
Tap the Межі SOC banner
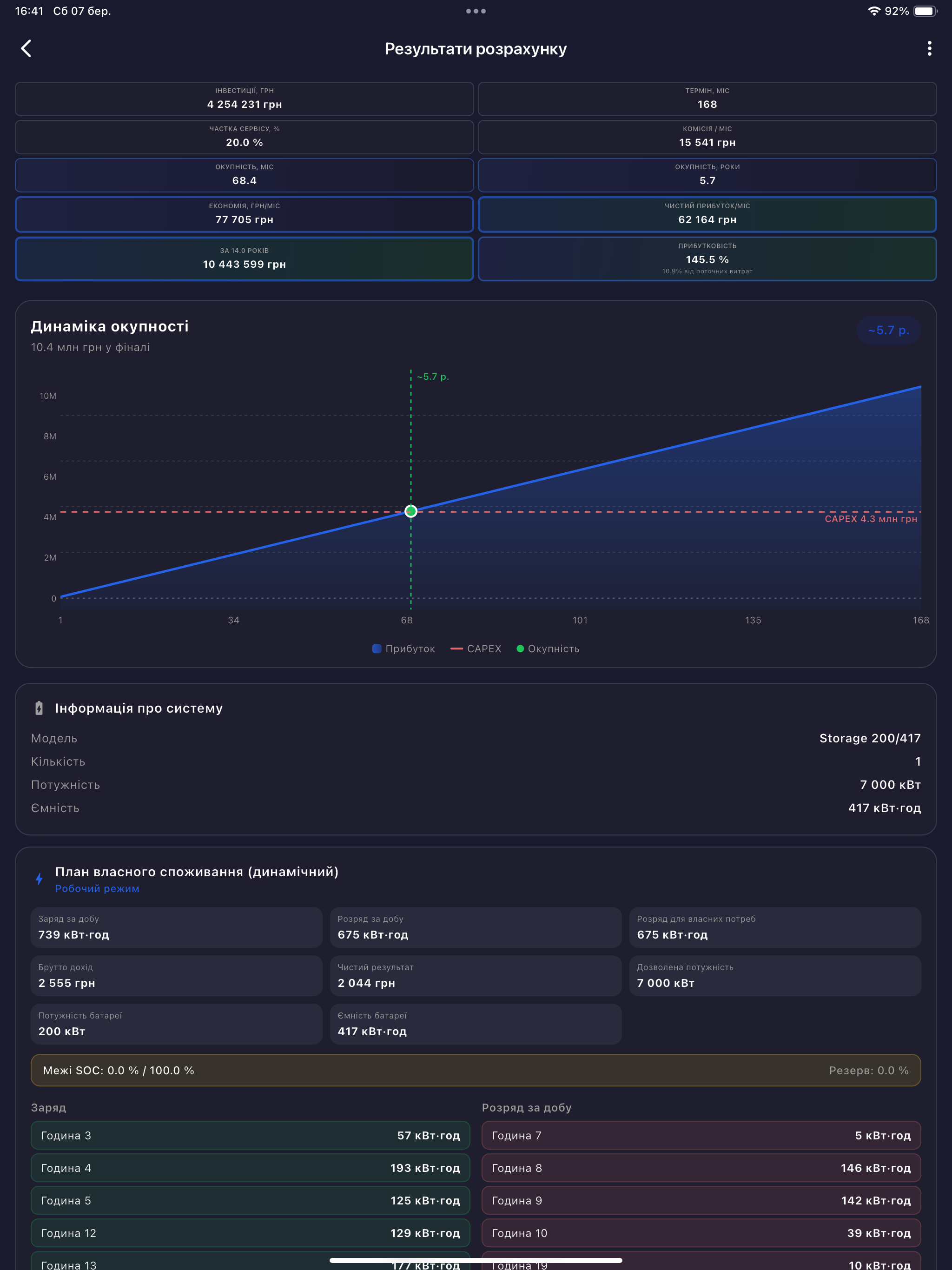pos(476,1070)
